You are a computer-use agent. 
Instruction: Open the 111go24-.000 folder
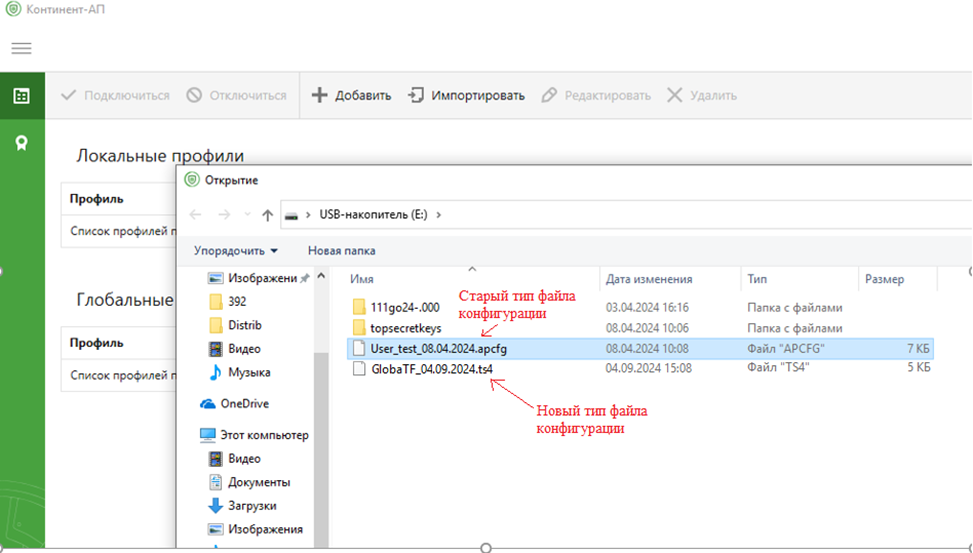pyautogui.click(x=404, y=307)
